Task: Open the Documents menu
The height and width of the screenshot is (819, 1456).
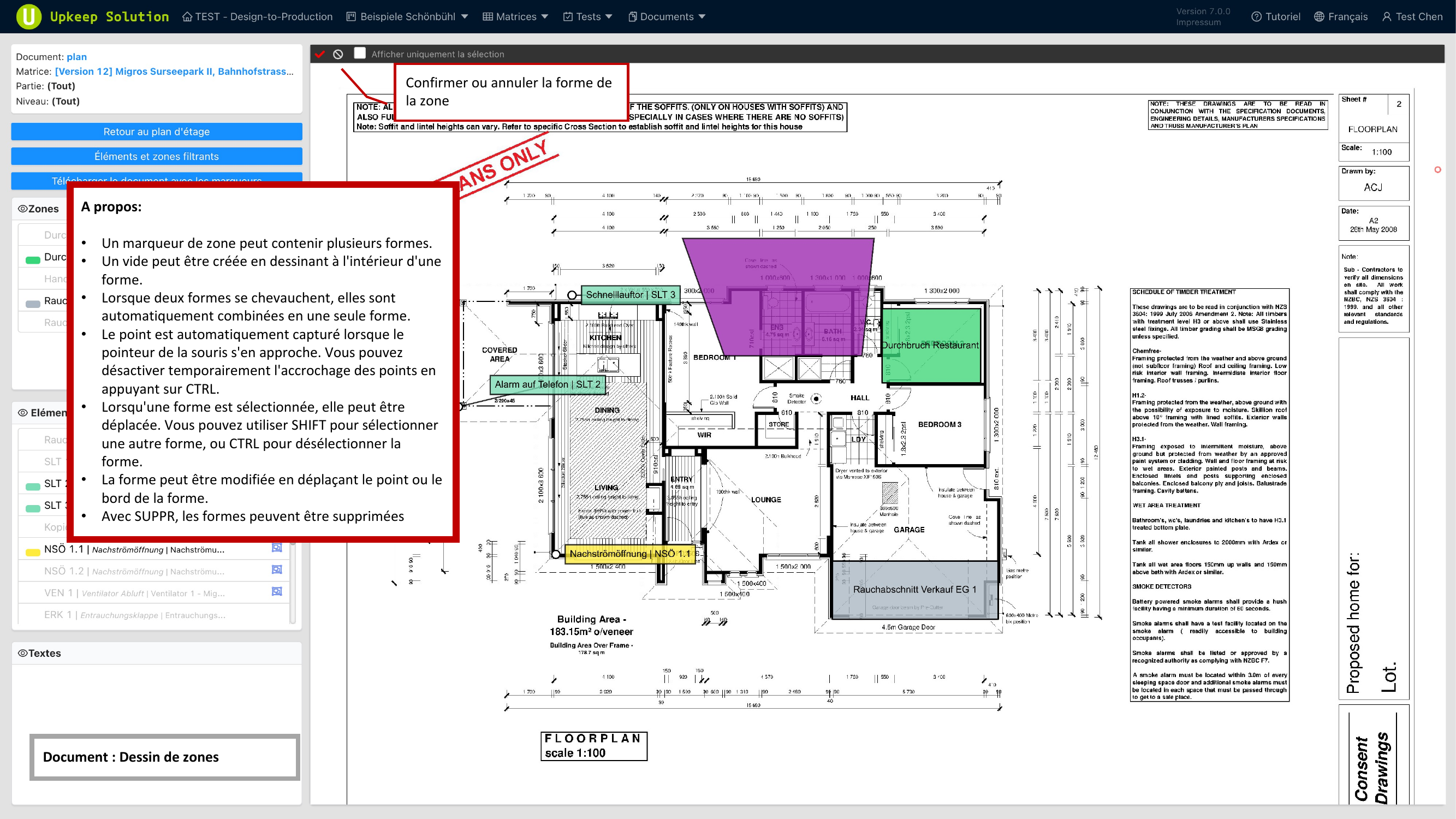Action: (667, 16)
